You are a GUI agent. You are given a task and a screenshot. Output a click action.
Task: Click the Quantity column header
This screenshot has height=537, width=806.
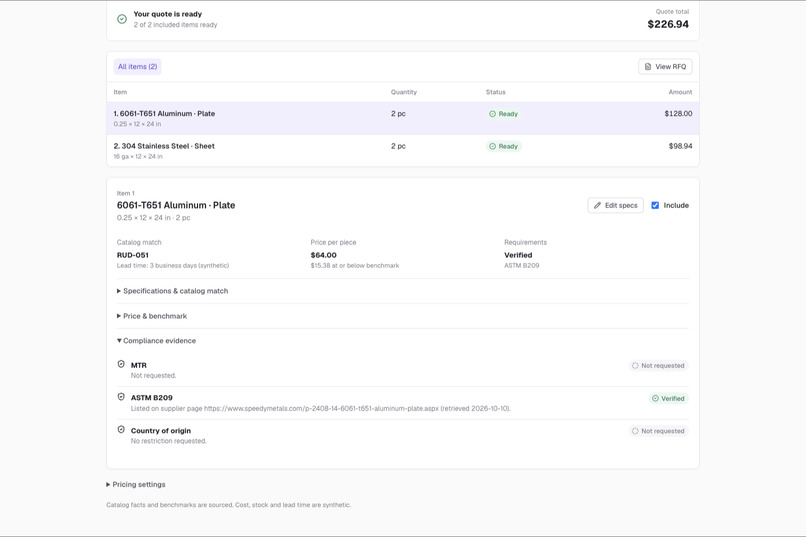pos(404,92)
